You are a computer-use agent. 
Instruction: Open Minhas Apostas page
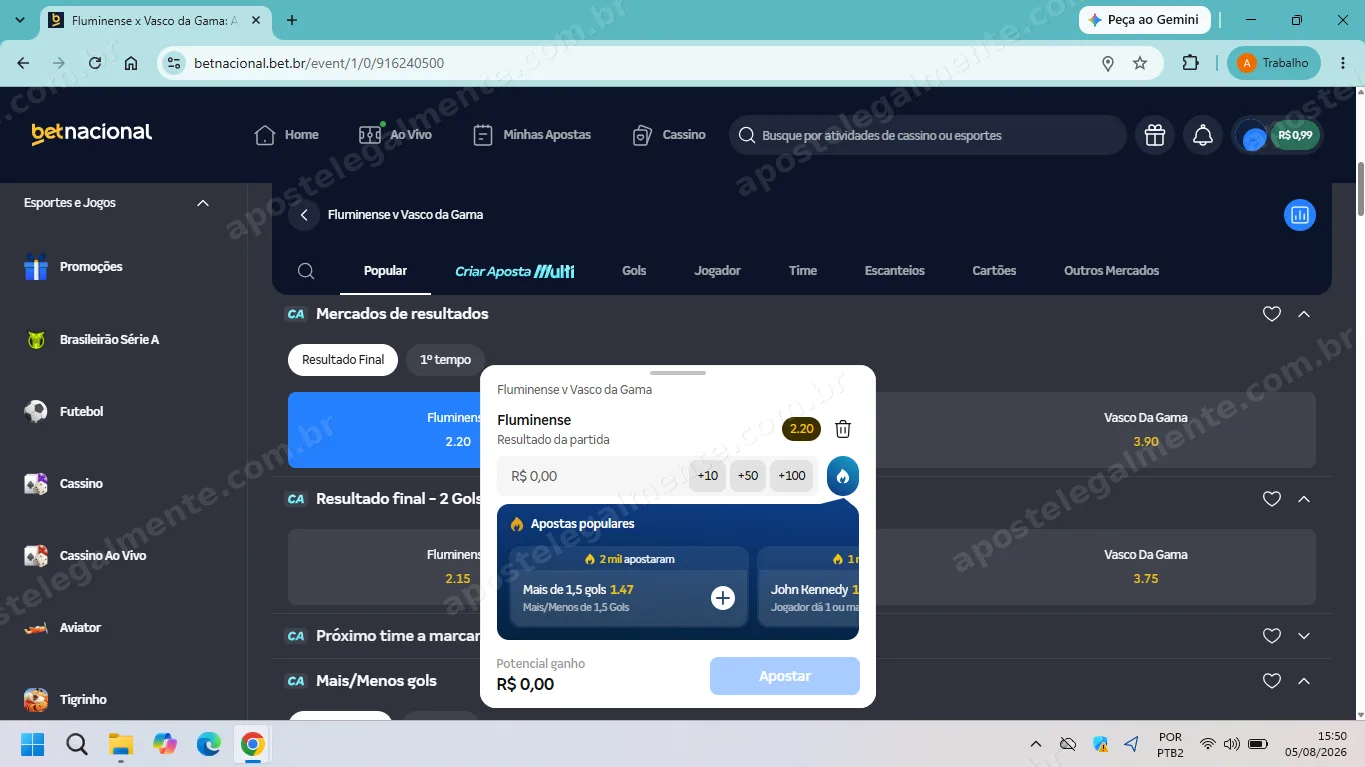532,135
